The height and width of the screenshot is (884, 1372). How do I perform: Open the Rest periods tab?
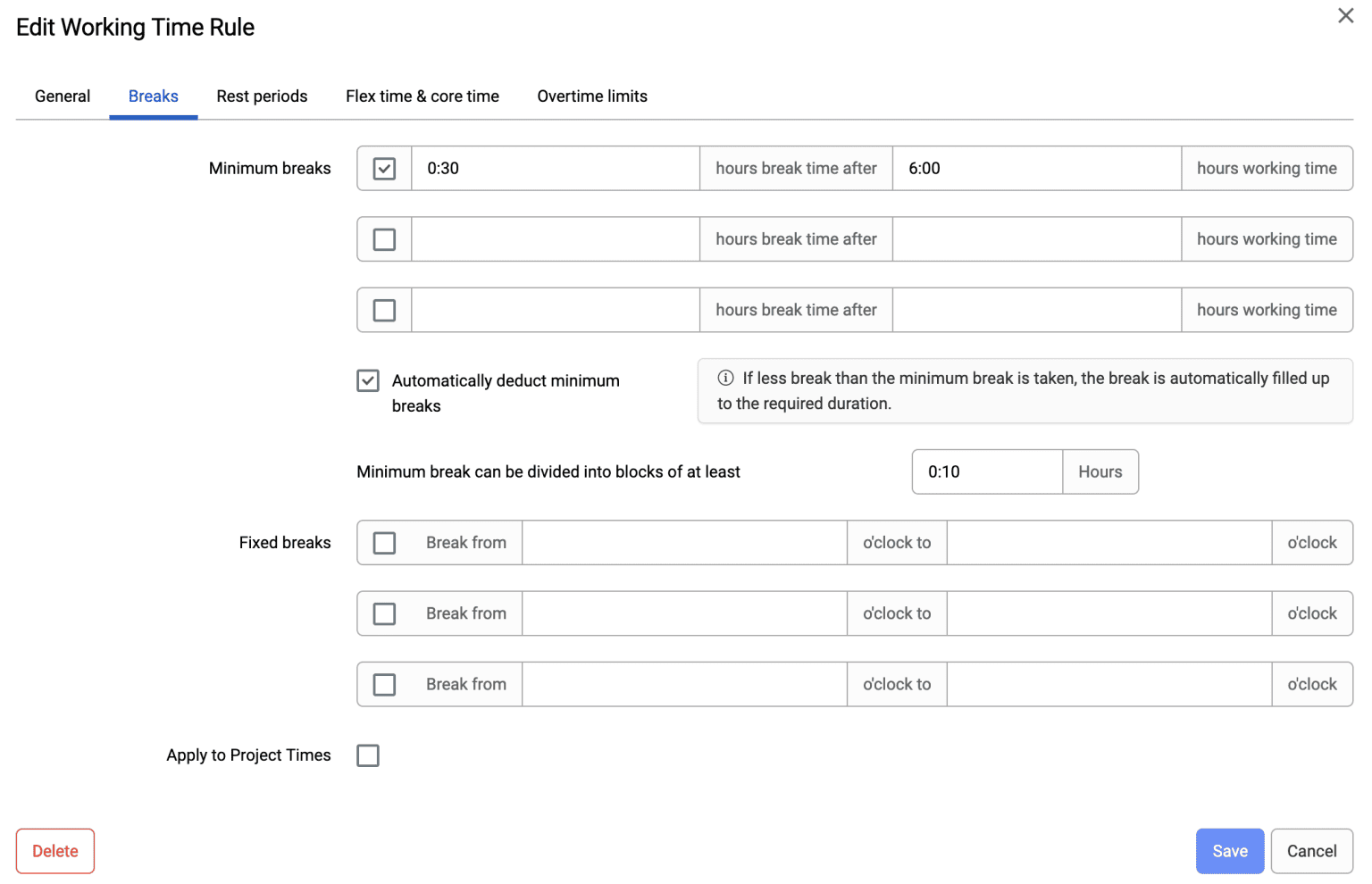tap(261, 96)
